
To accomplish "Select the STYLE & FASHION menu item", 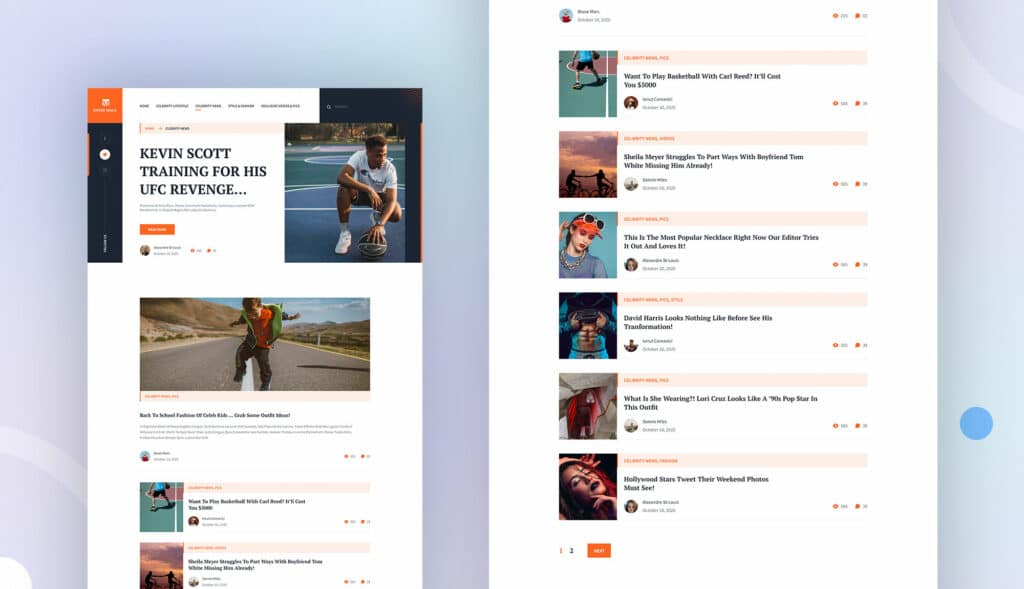I will tap(241, 105).
